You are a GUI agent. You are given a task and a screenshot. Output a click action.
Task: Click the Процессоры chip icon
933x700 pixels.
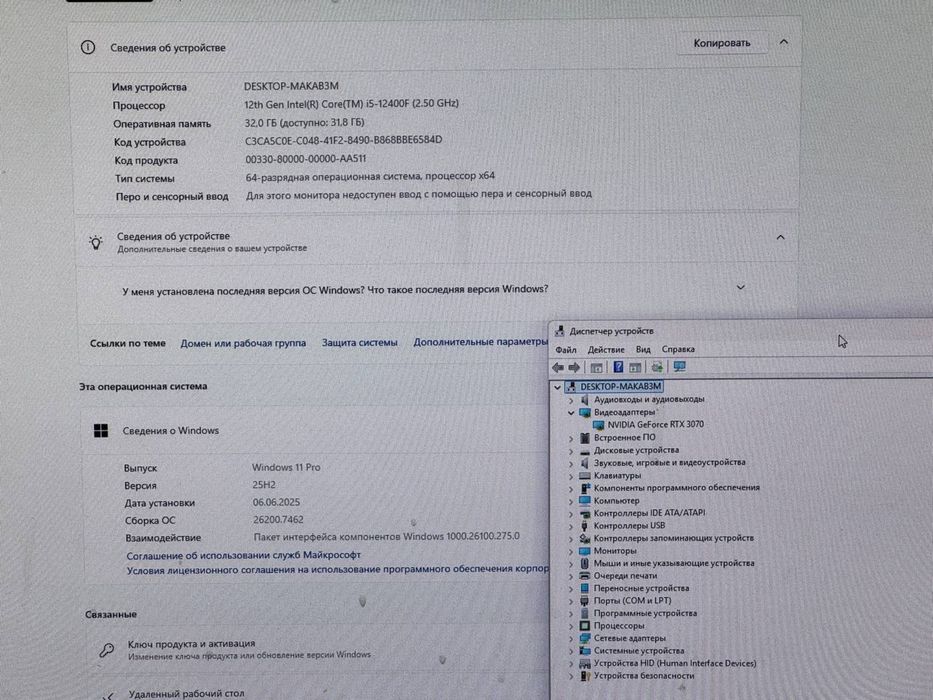click(585, 626)
